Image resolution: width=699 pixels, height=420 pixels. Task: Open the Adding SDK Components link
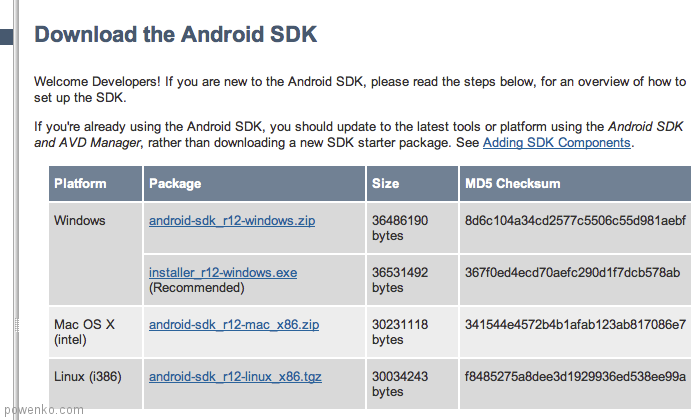556,143
